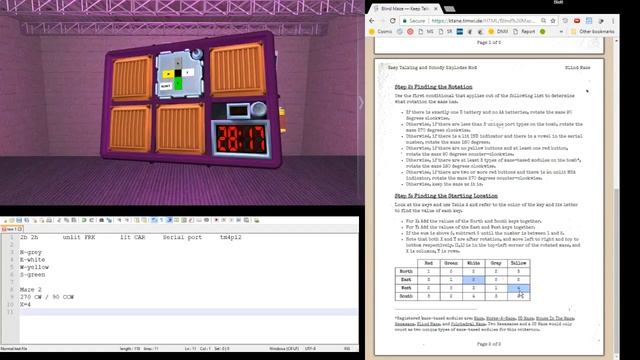Image resolution: width=640 pixels, height=360 pixels.
Task: Click the green south key on the module
Action: point(178,84)
